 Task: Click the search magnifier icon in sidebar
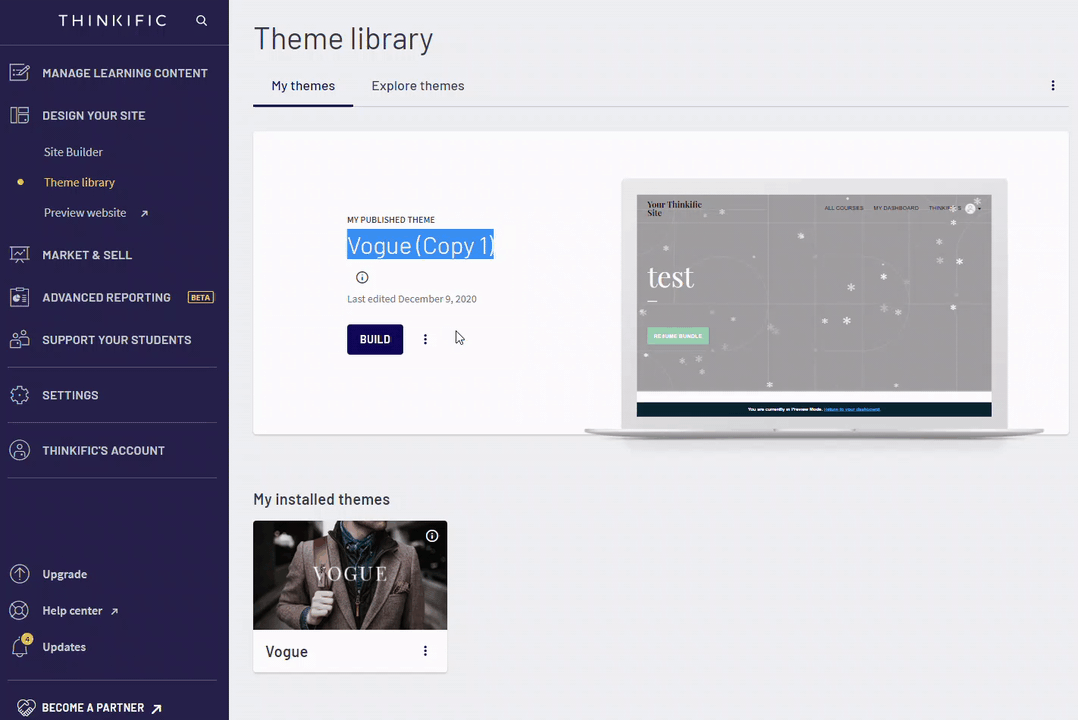tap(201, 21)
